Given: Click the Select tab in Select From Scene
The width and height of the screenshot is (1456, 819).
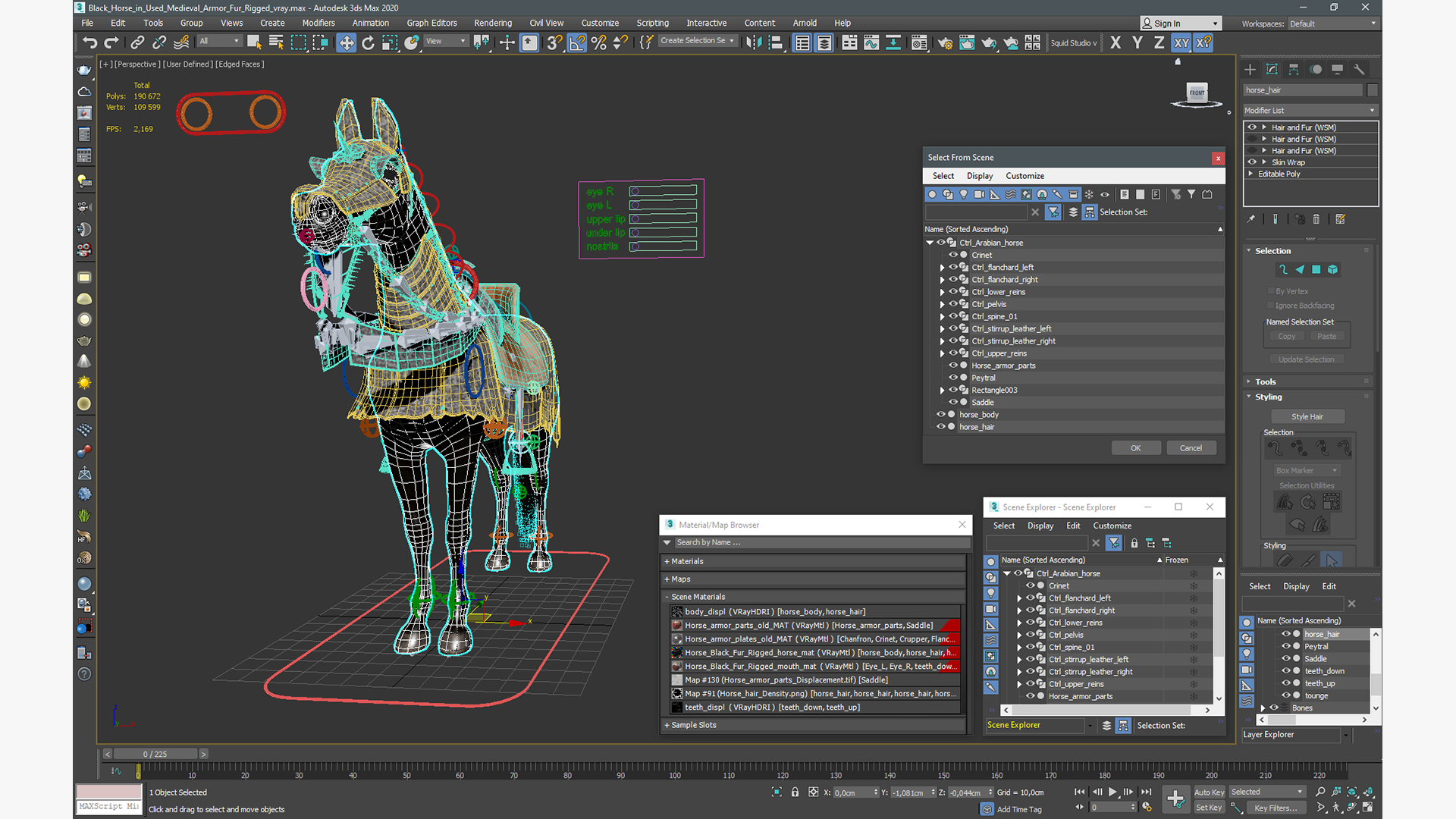Looking at the screenshot, I should pyautogui.click(x=942, y=175).
